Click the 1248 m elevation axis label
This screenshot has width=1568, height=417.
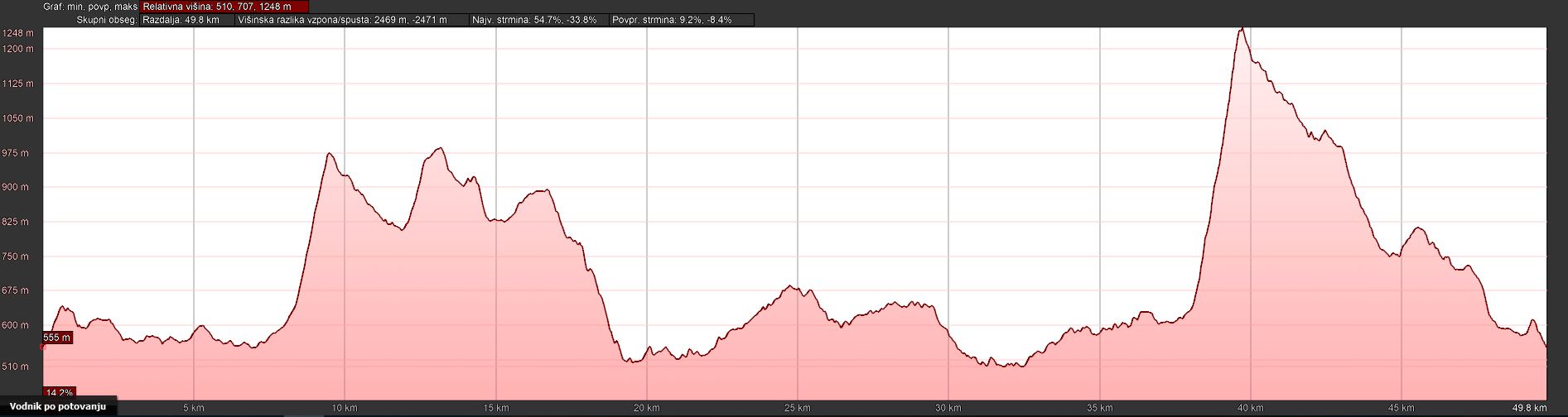tap(18, 34)
